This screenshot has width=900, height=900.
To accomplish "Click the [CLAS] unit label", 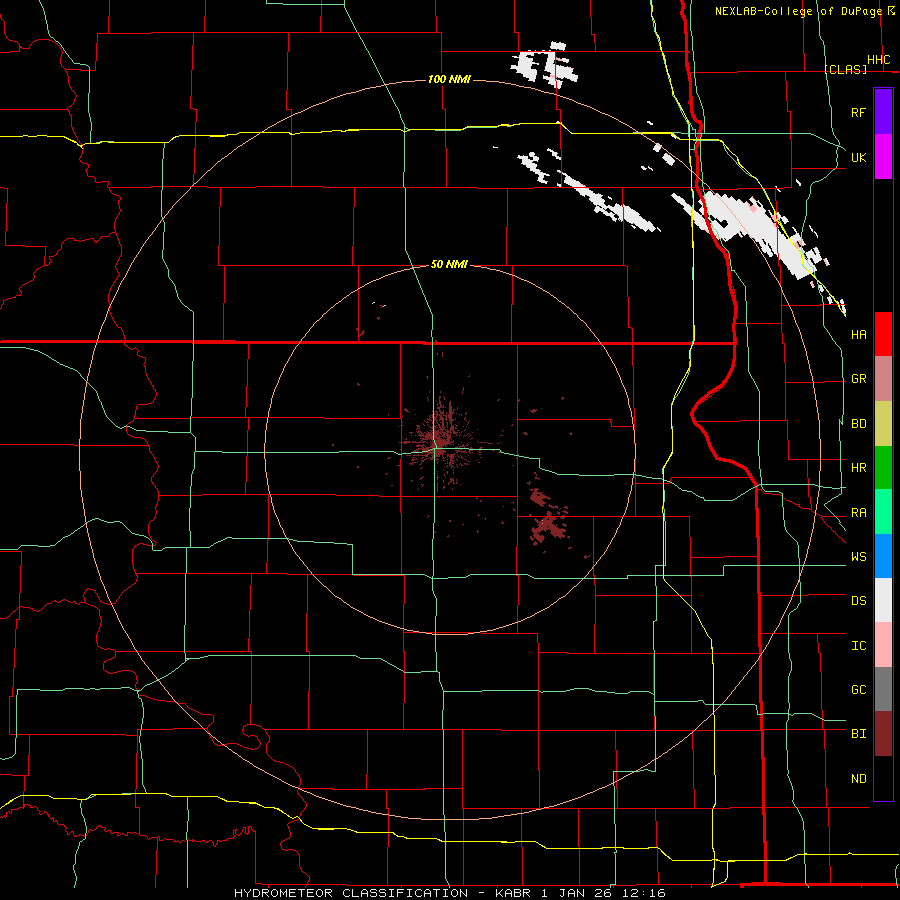I will tap(845, 69).
